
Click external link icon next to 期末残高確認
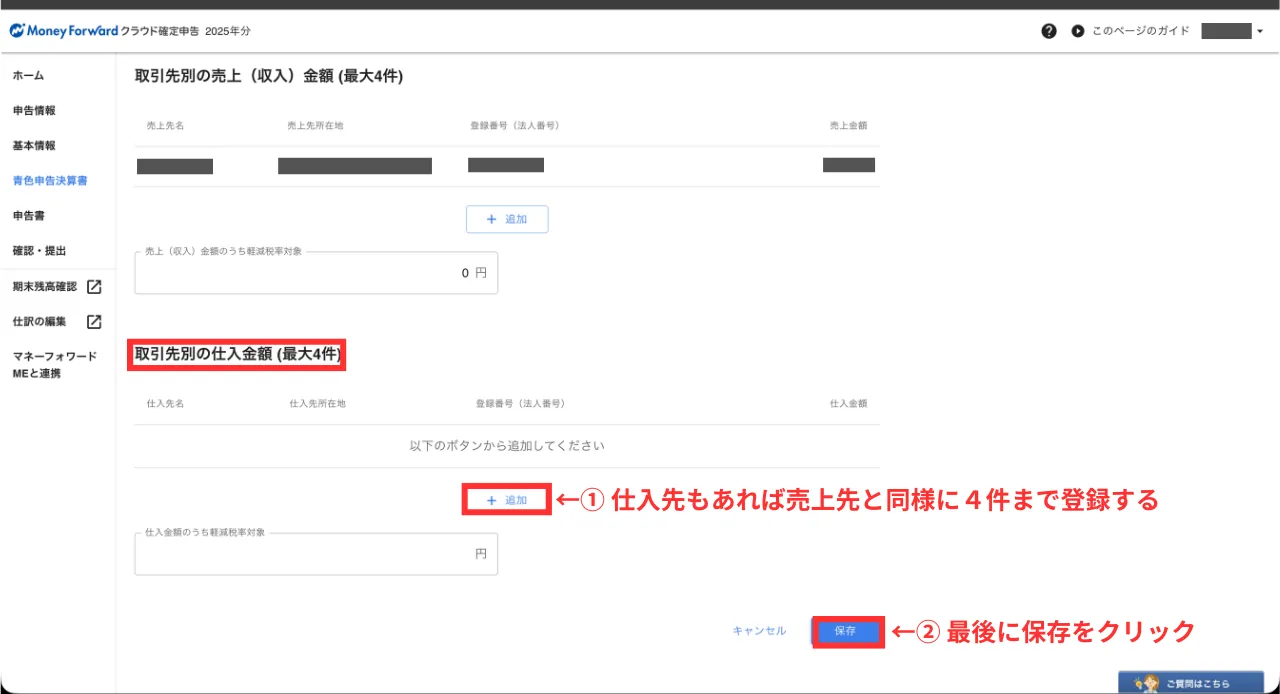94,287
